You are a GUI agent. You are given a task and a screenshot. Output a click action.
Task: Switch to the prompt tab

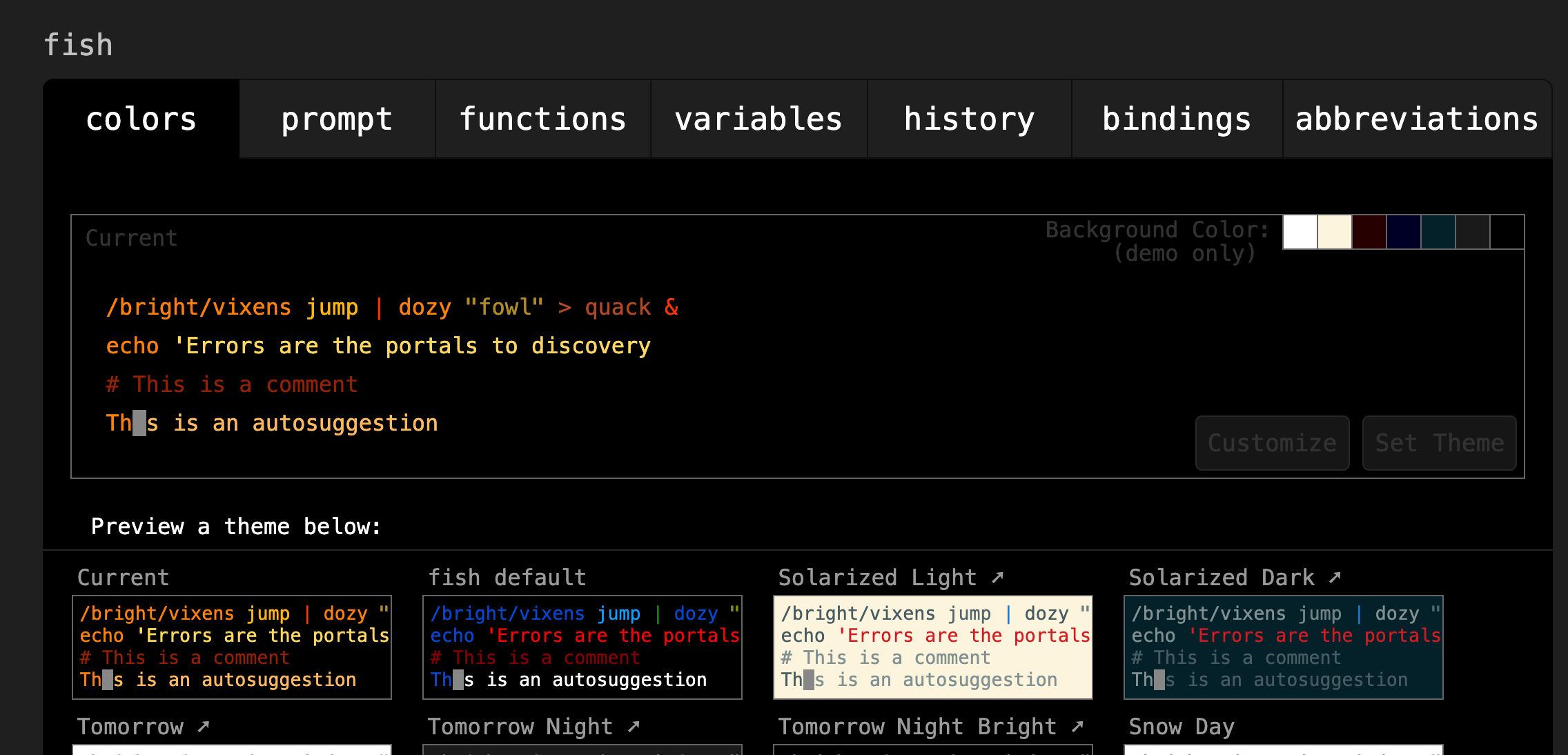point(336,119)
